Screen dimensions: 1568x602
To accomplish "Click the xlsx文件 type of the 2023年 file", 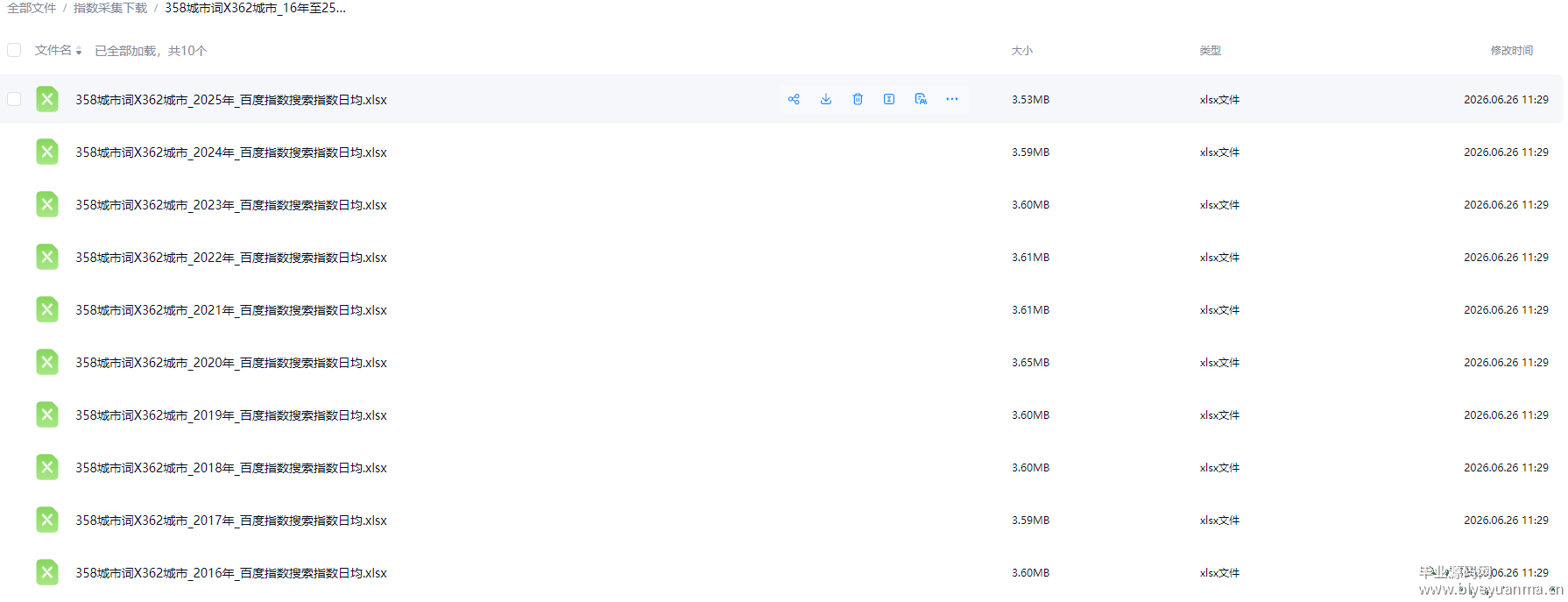I will (x=1220, y=205).
